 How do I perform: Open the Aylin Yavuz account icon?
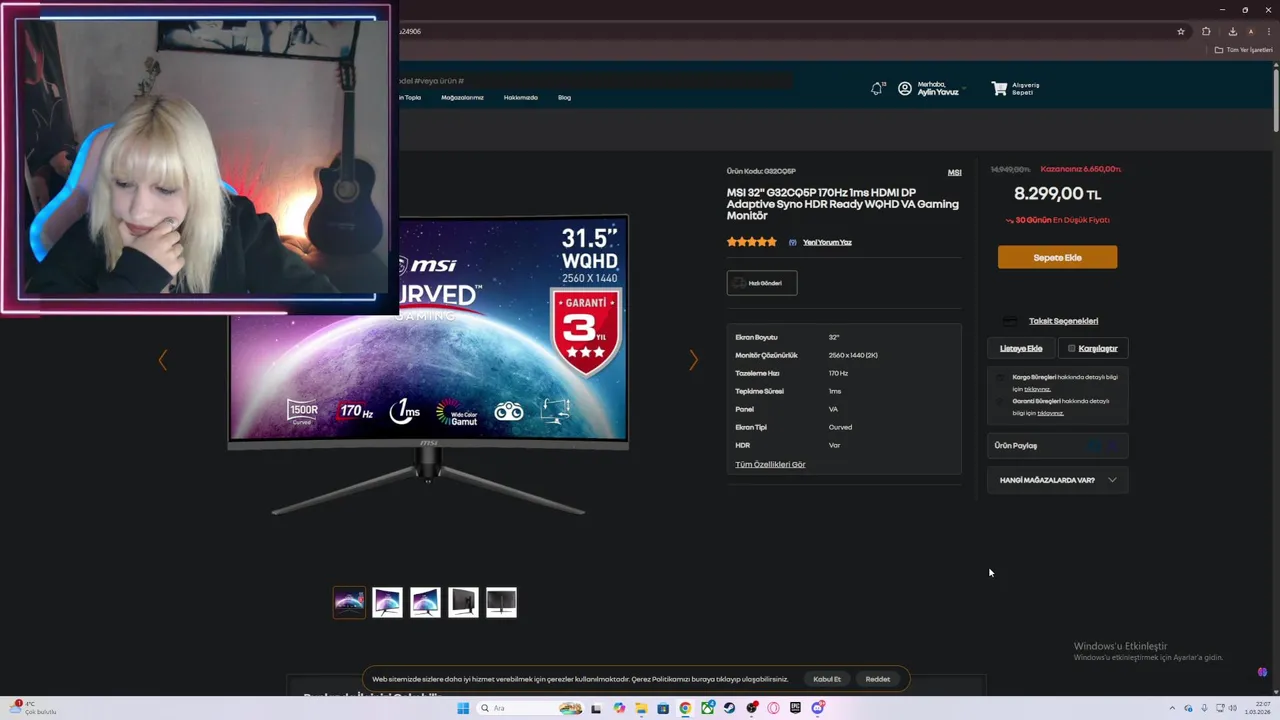click(905, 88)
